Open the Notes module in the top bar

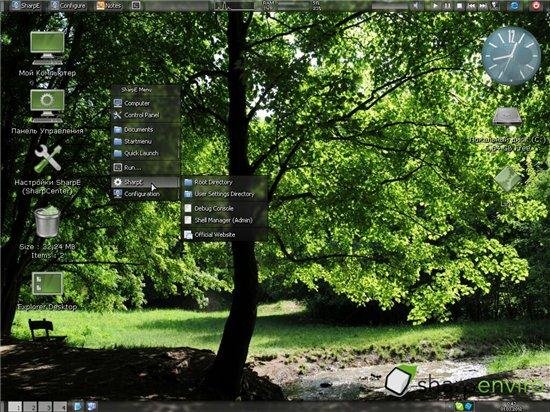pos(109,5)
